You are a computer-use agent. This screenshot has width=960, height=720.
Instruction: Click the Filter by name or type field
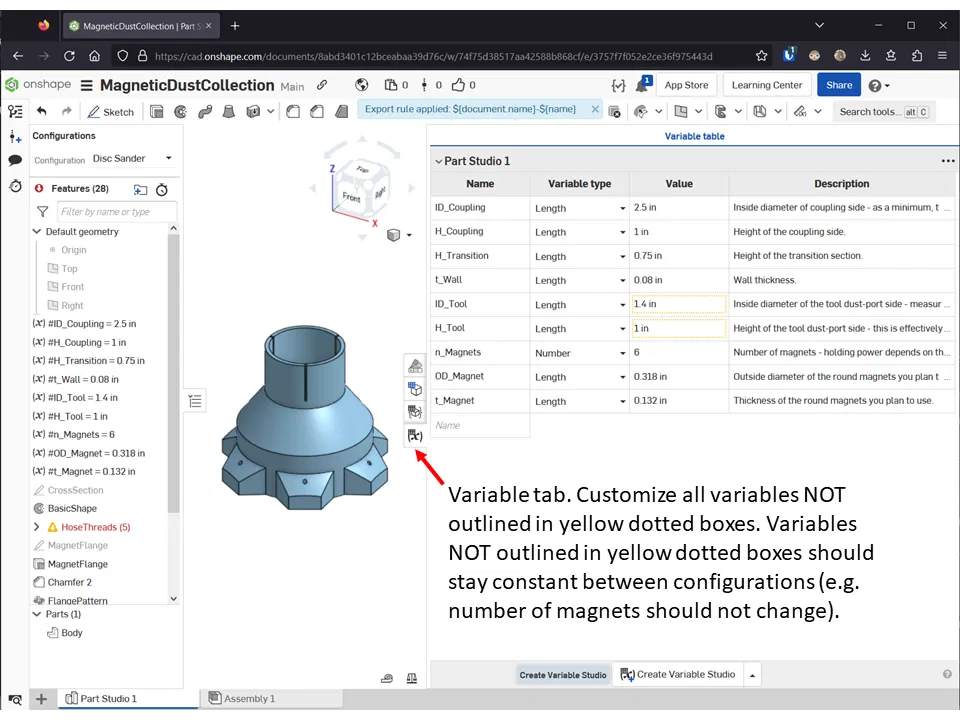tap(116, 211)
